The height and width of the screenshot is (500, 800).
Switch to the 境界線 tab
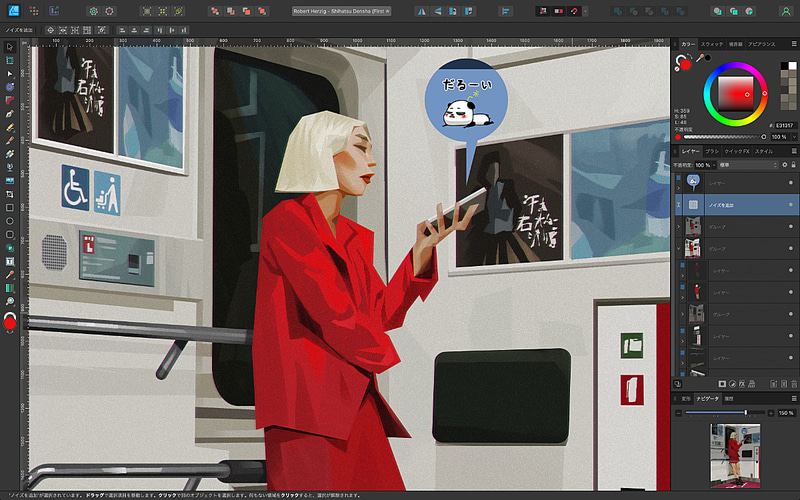pyautogui.click(x=735, y=44)
